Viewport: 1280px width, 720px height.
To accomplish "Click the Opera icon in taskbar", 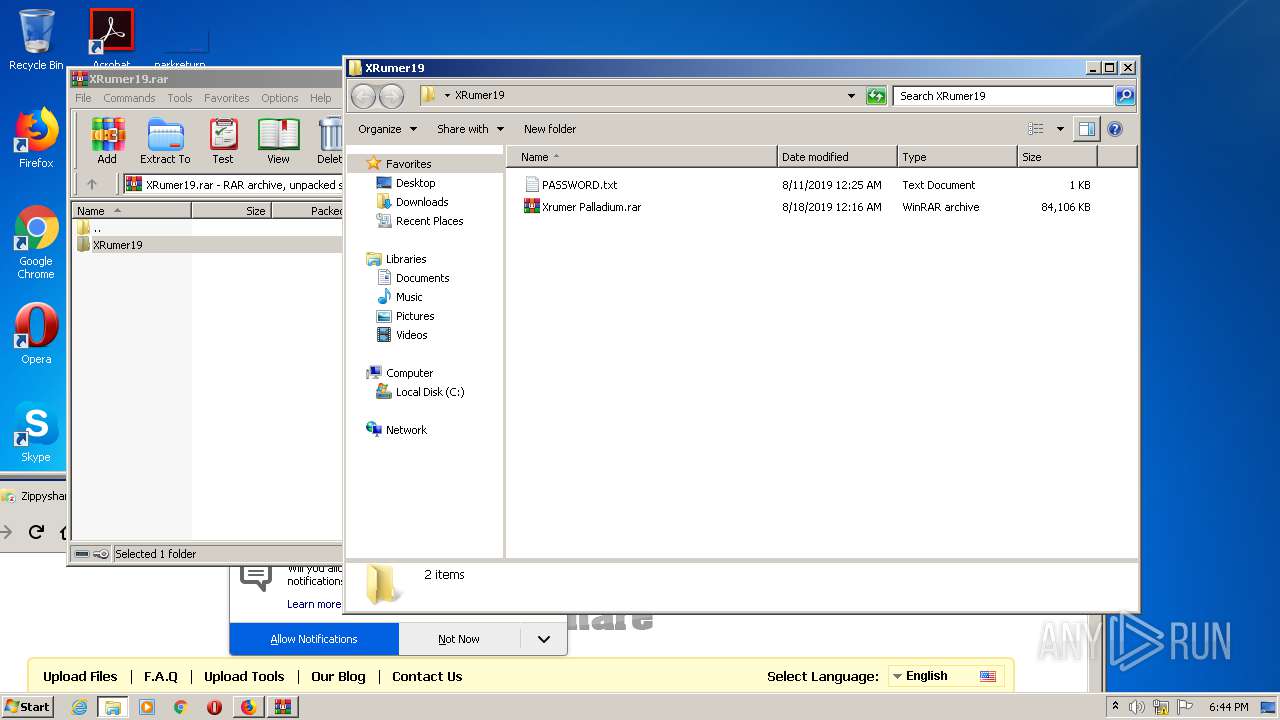I will pyautogui.click(x=214, y=707).
